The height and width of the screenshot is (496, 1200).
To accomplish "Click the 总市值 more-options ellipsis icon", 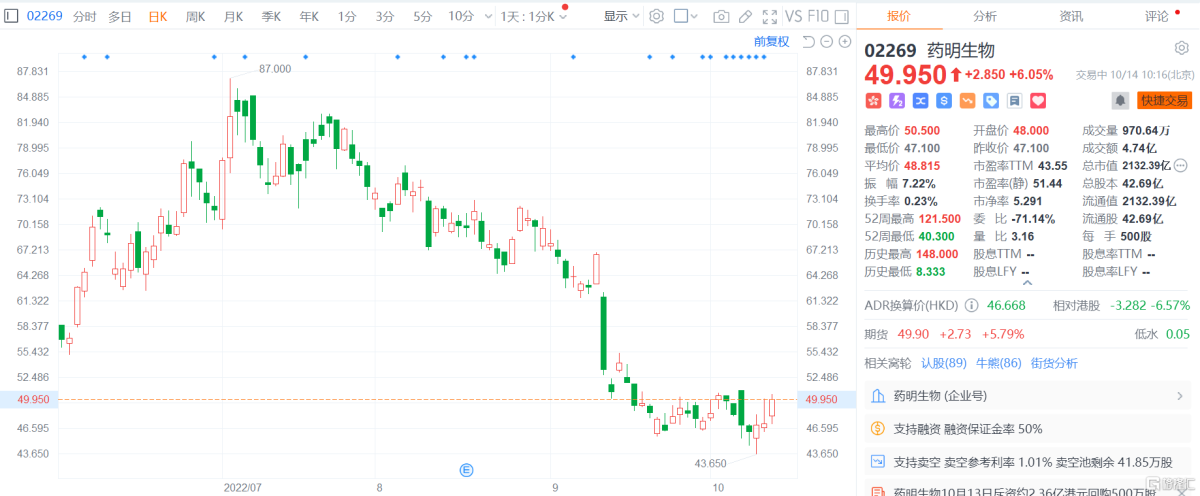I will coord(1181,165).
